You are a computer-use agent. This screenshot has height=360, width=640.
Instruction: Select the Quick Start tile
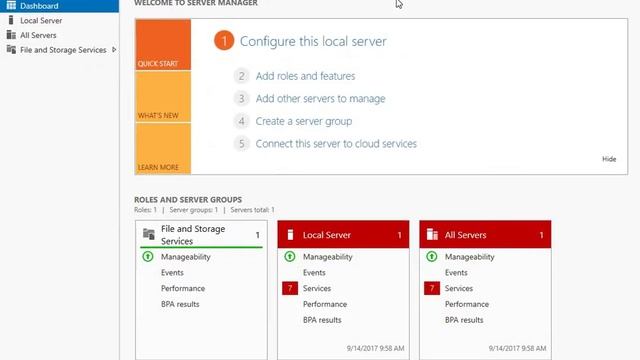163,44
